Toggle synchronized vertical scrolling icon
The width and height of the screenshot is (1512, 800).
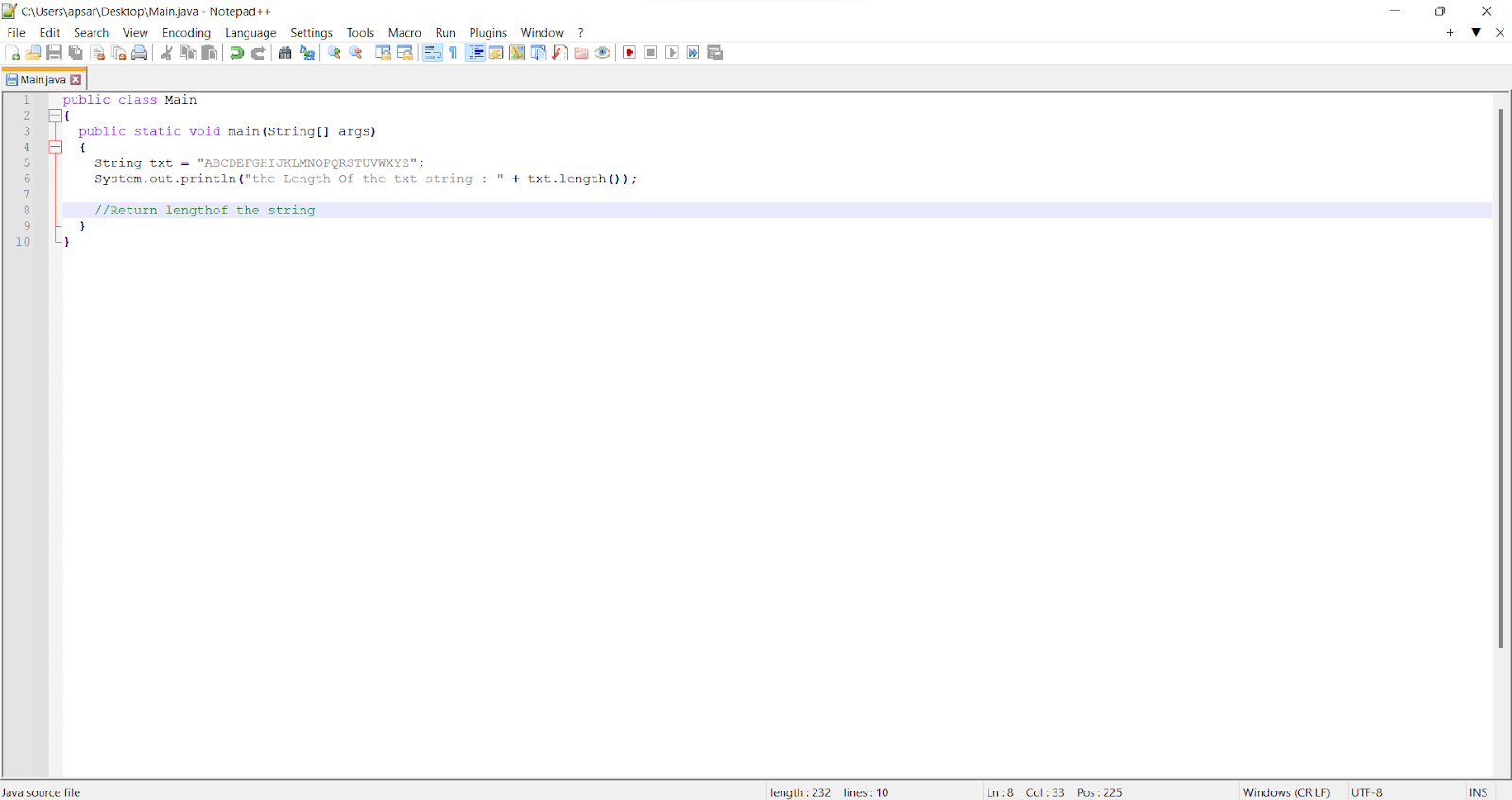pos(383,53)
